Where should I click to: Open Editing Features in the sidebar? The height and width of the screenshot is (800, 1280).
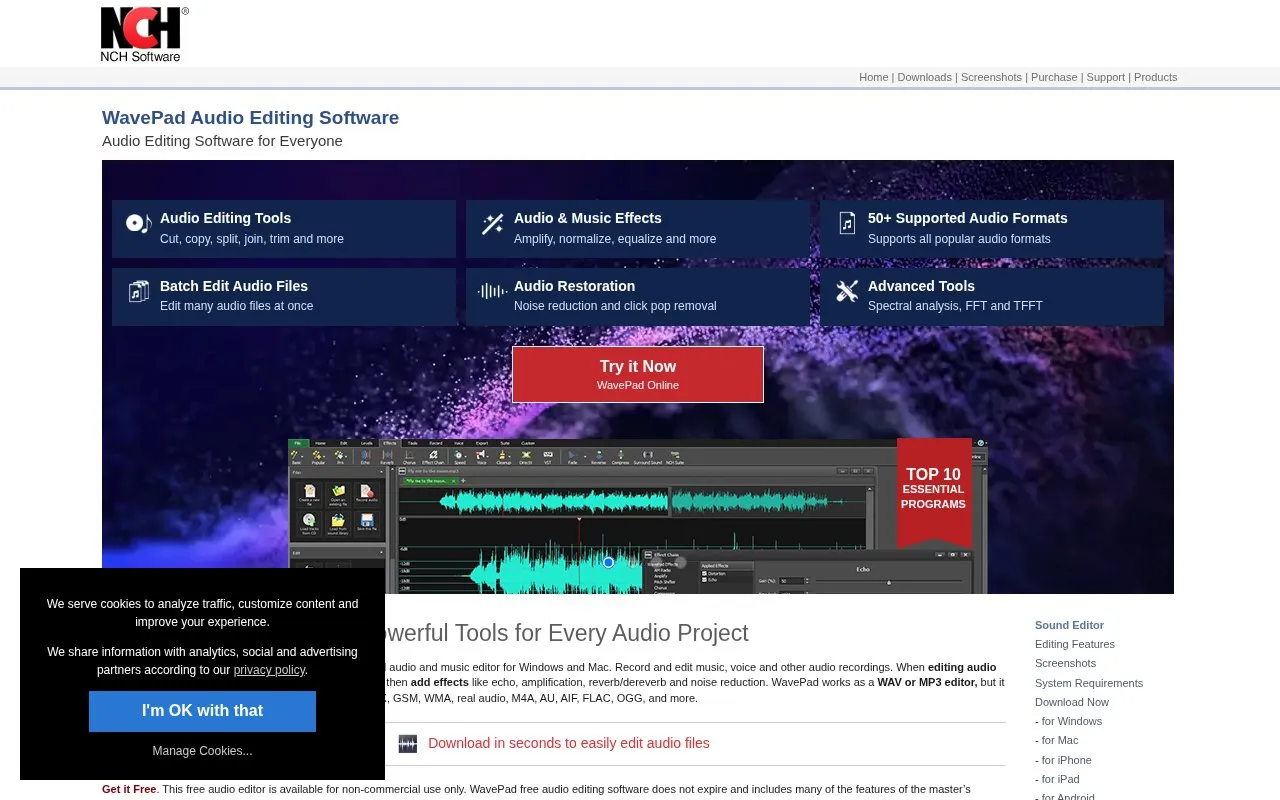[x=1075, y=644]
